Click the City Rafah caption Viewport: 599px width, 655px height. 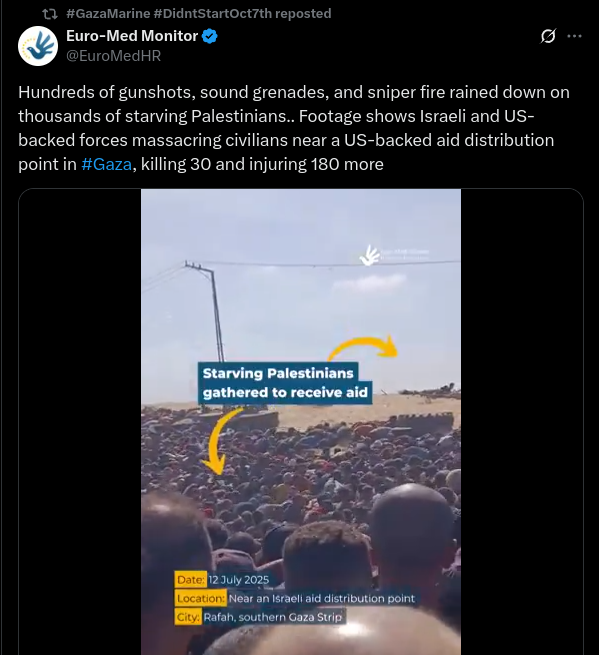(x=259, y=617)
